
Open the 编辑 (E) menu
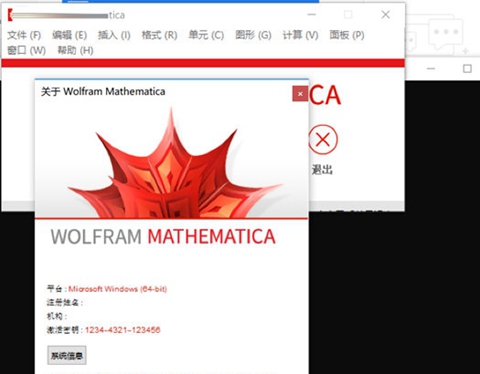point(69,35)
